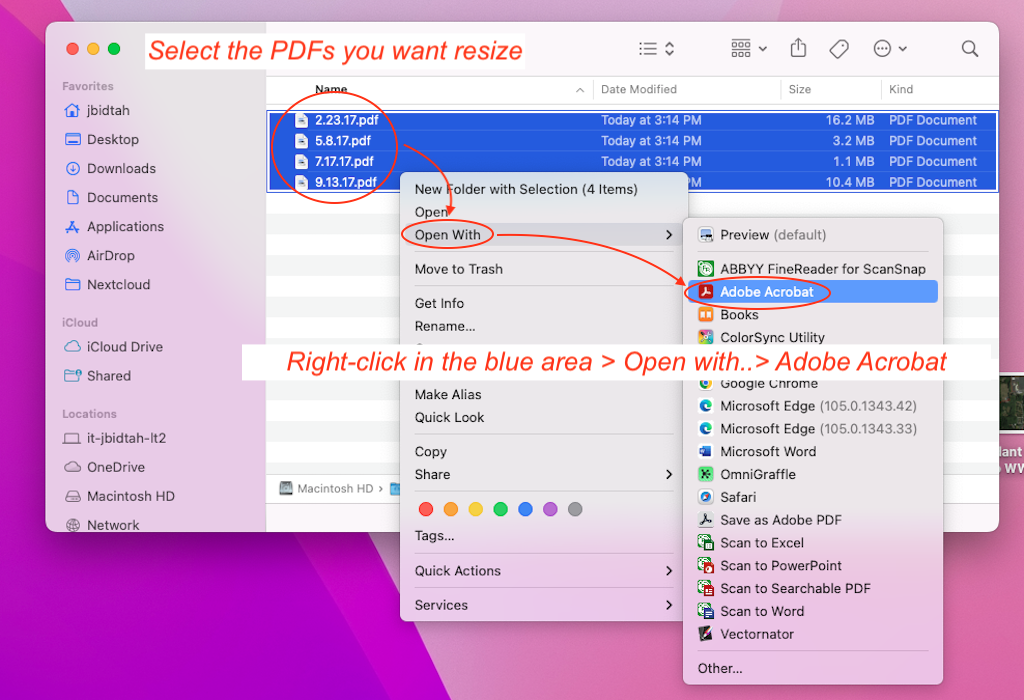Choose Scan to Searchable PDF
Viewport: 1024px width, 700px height.
pos(812,589)
